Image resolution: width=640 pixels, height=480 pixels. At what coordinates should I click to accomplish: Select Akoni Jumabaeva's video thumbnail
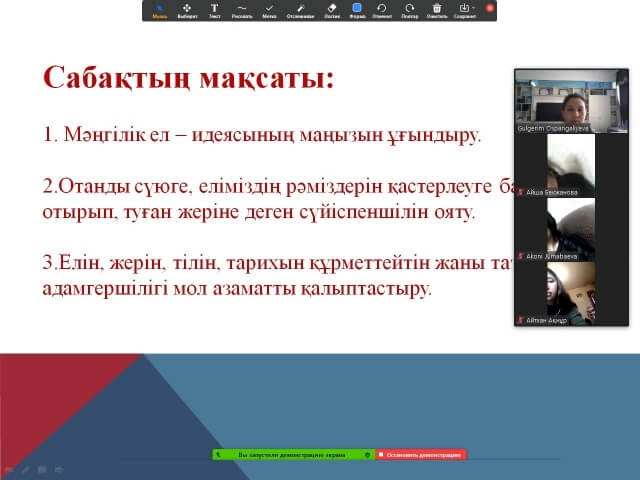click(571, 229)
